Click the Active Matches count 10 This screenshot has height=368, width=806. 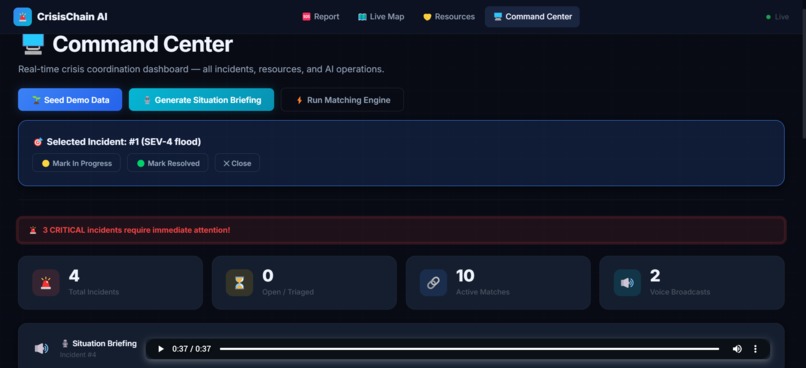coord(465,276)
